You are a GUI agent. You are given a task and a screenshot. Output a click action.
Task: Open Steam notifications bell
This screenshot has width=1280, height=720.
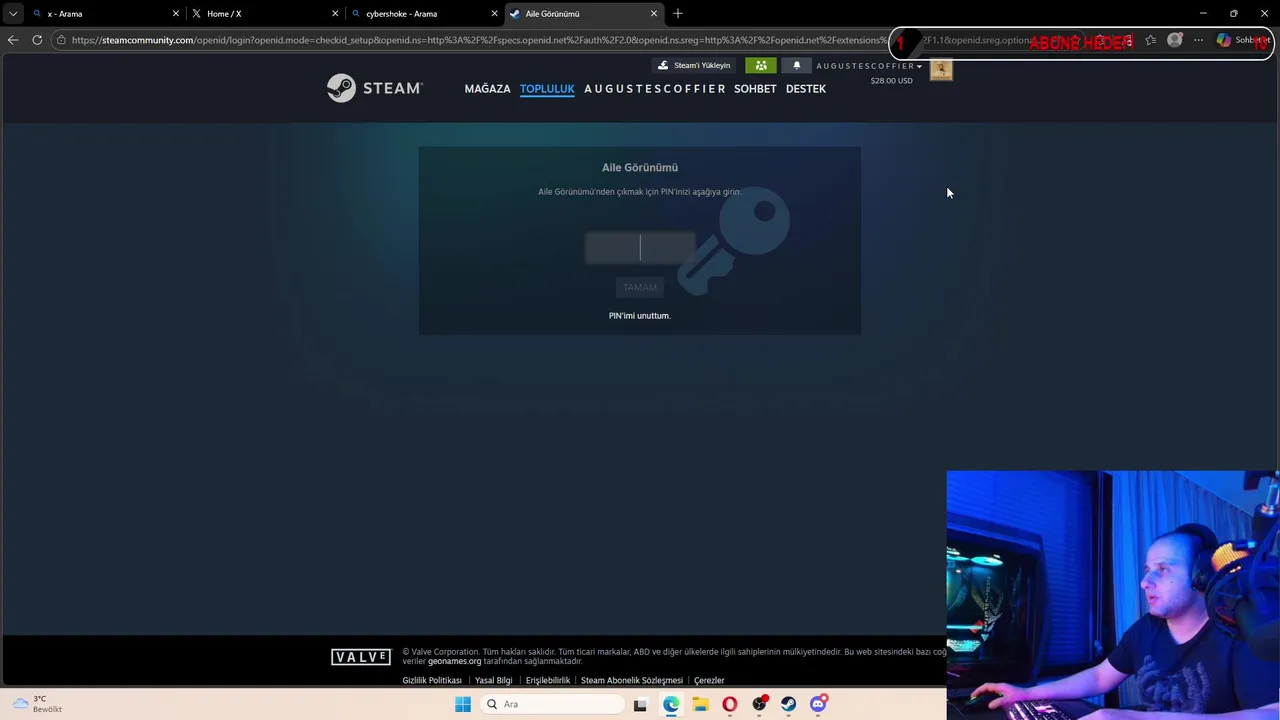click(797, 65)
